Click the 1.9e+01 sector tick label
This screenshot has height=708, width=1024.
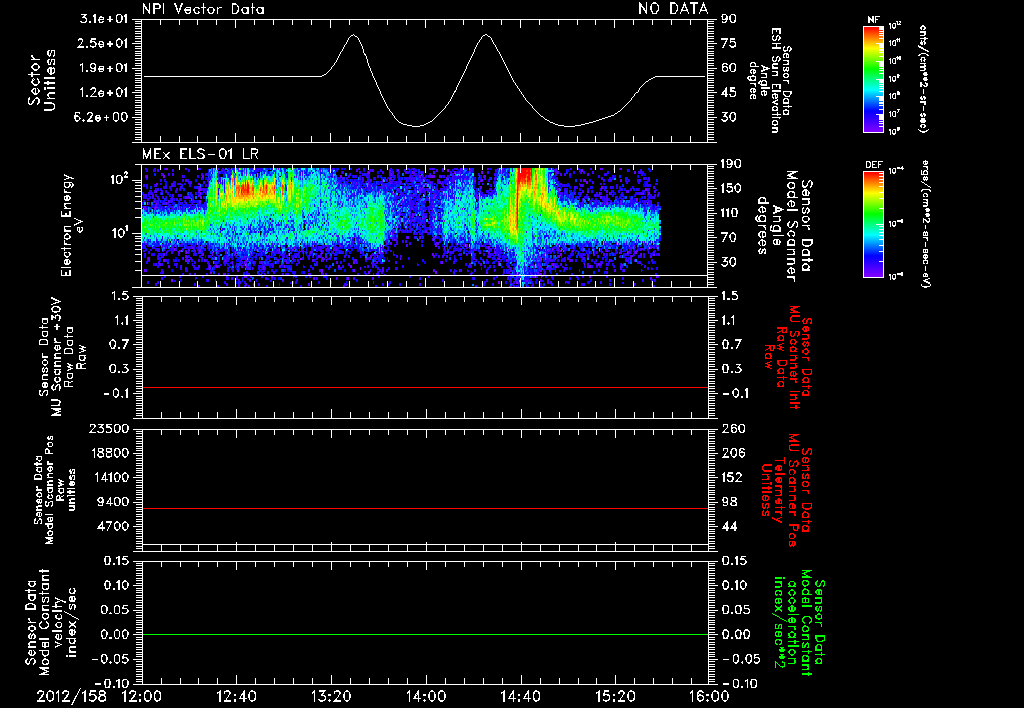click(104, 68)
